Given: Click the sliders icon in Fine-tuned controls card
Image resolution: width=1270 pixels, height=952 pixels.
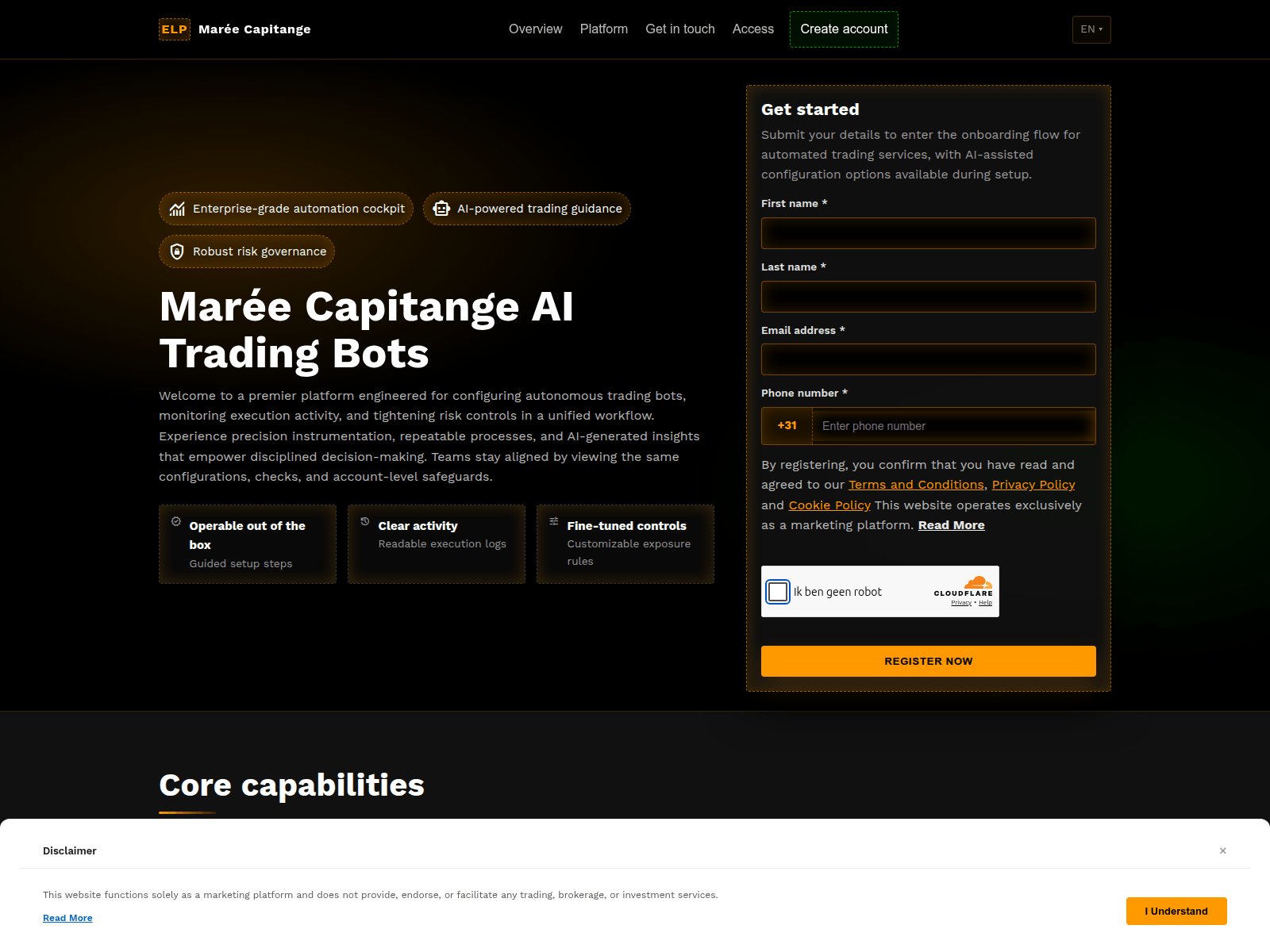Looking at the screenshot, I should (x=554, y=521).
